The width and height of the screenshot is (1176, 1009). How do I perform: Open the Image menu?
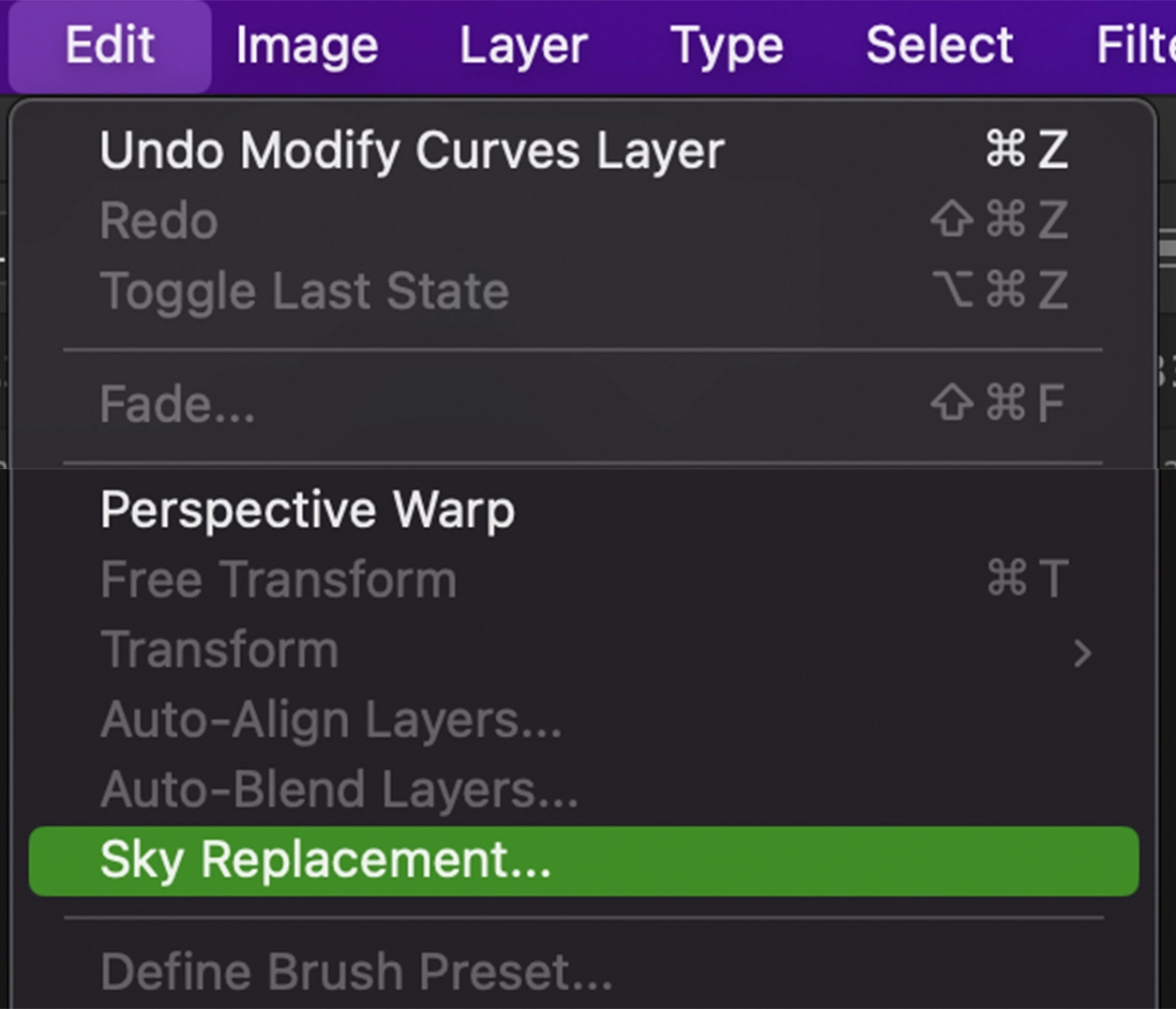click(x=307, y=45)
